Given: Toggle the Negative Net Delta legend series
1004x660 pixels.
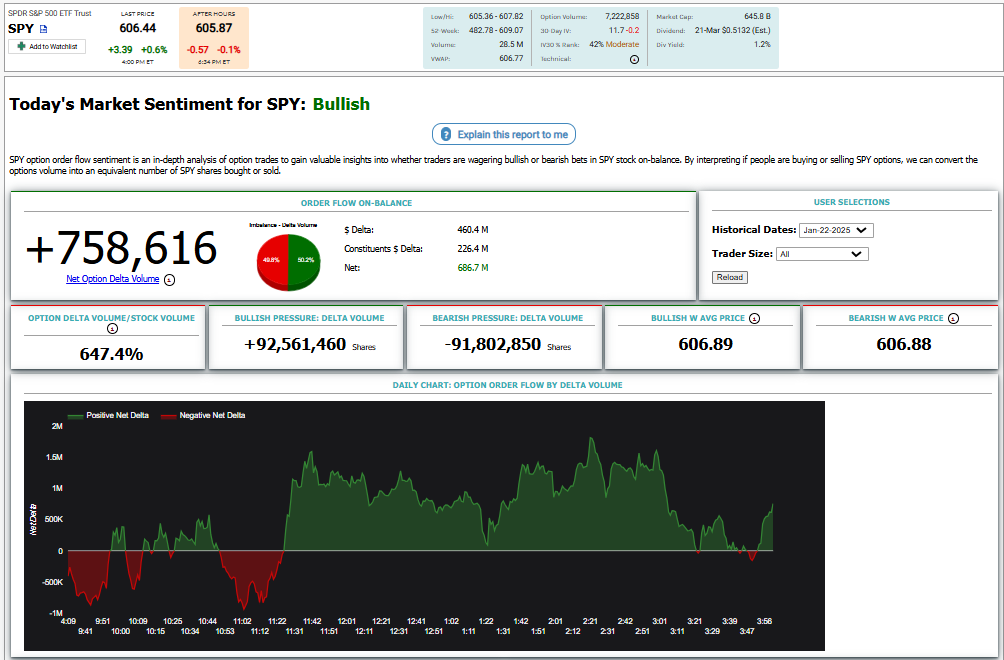Looking at the screenshot, I should click(203, 415).
